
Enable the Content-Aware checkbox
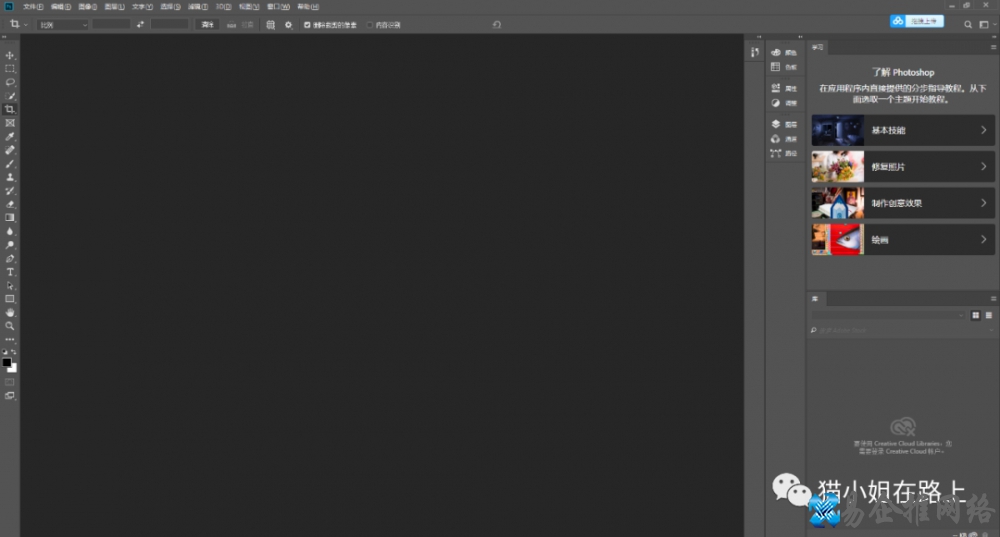(x=369, y=24)
